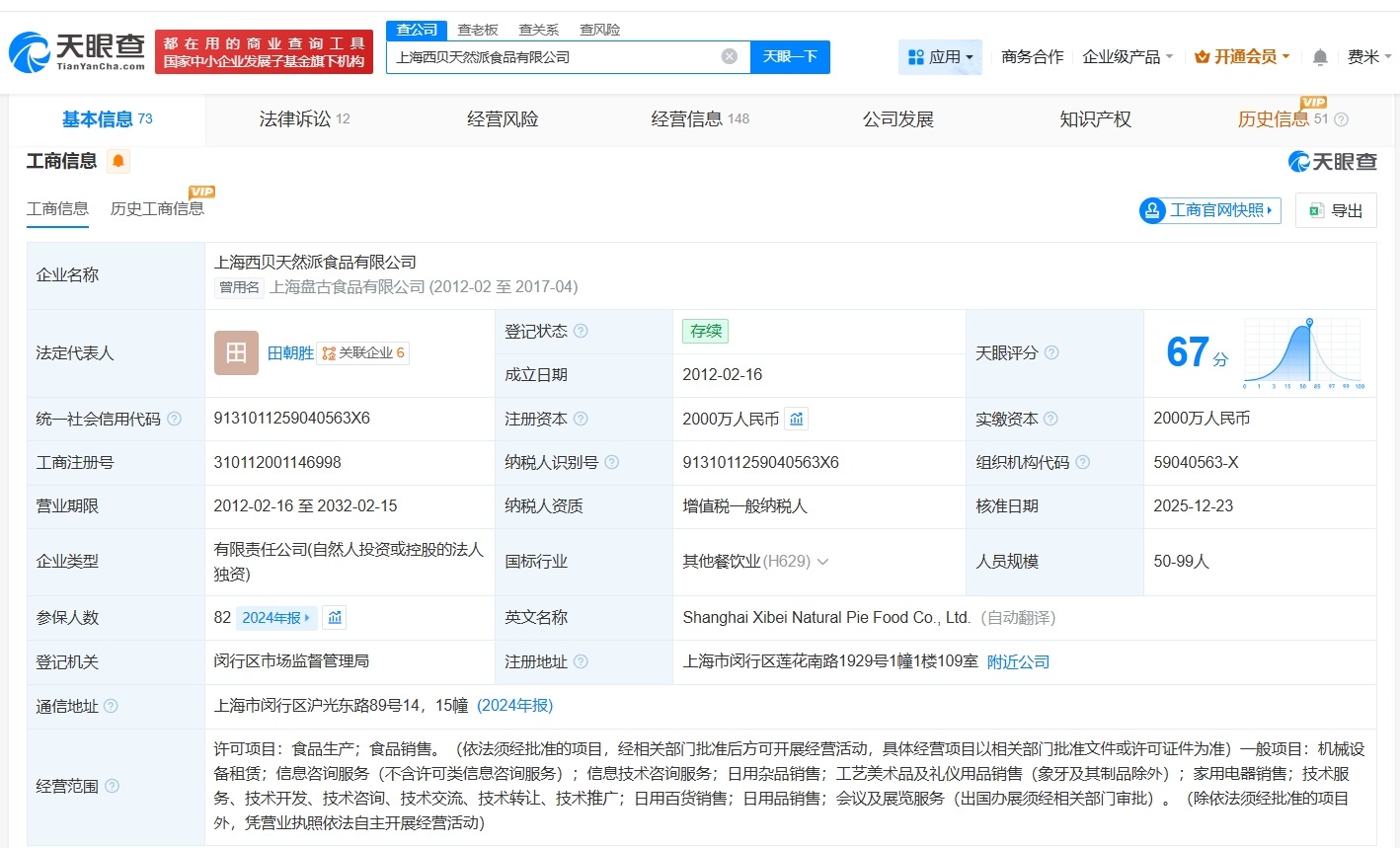1400x848 pixels.
Task: Click the help icon beside 天眼评分
Action: (1051, 352)
